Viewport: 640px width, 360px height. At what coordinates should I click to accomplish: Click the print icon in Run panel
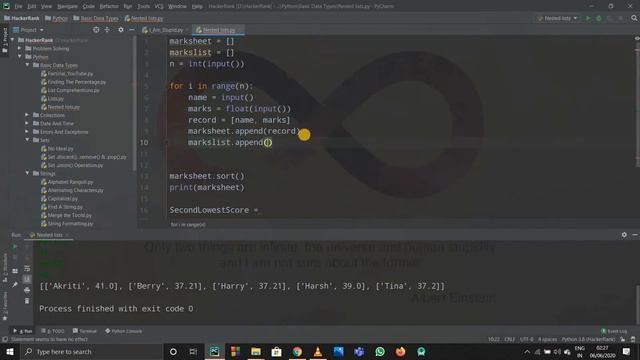(27, 290)
